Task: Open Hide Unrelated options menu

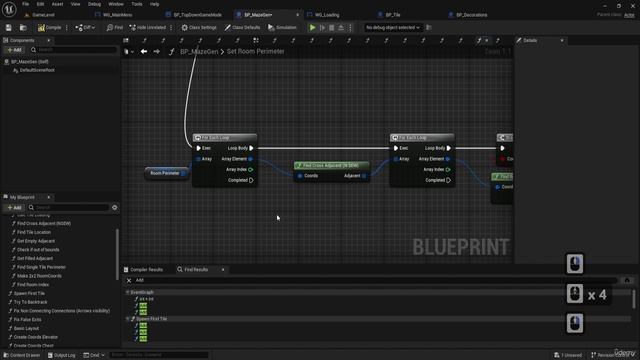Action: pyautogui.click(x=171, y=27)
